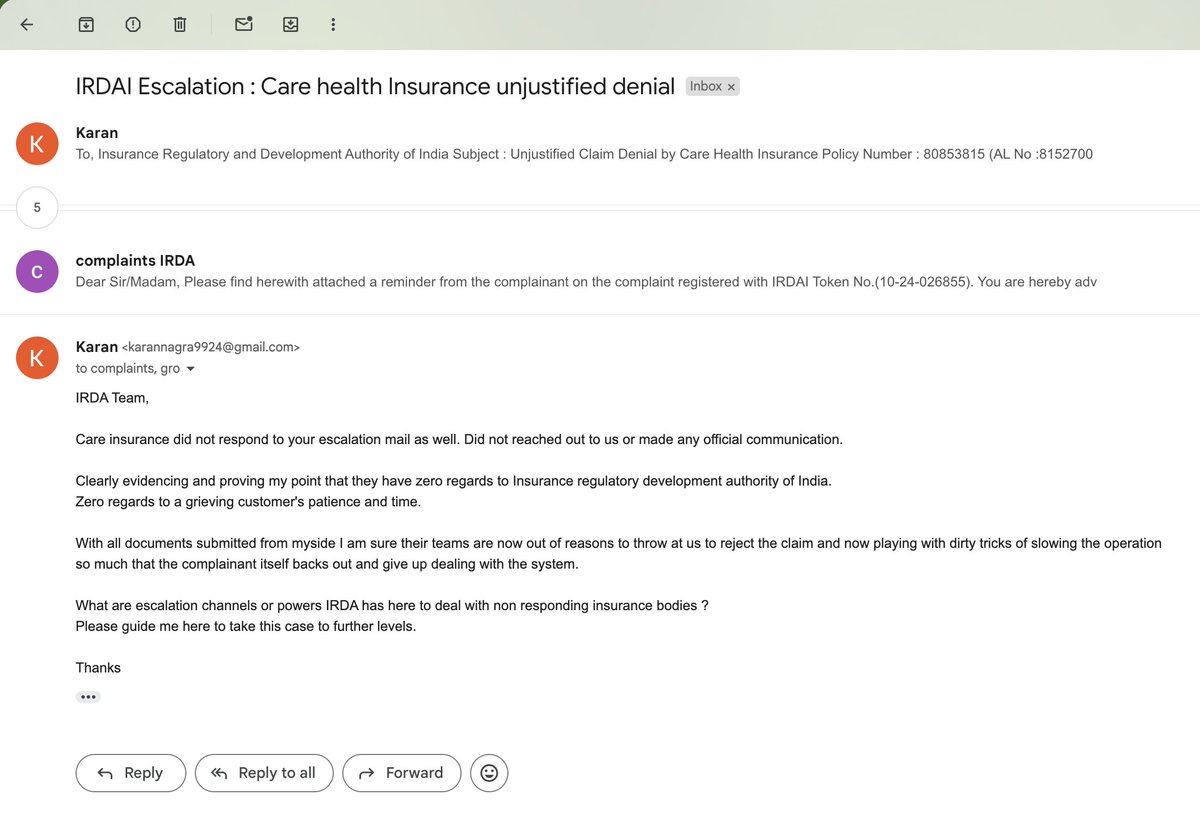Click the Reply button
The width and height of the screenshot is (1200, 821).
tap(131, 773)
